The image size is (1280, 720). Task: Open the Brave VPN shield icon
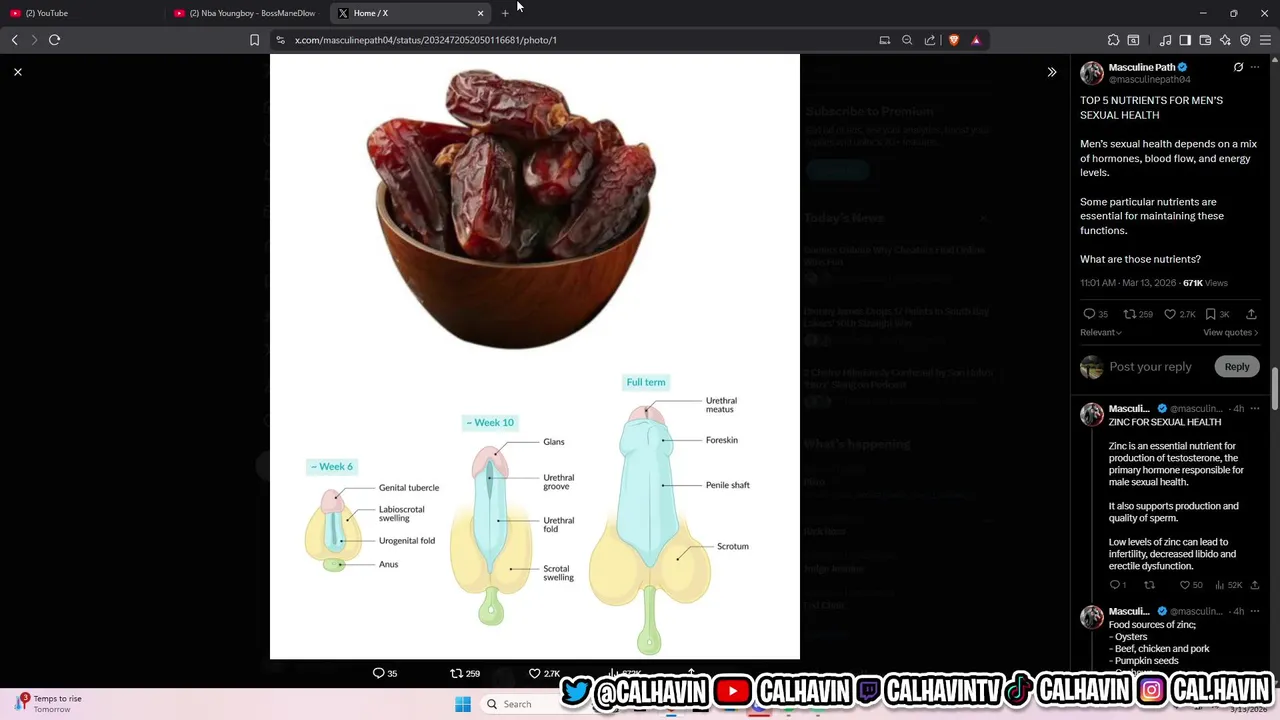(1245, 40)
